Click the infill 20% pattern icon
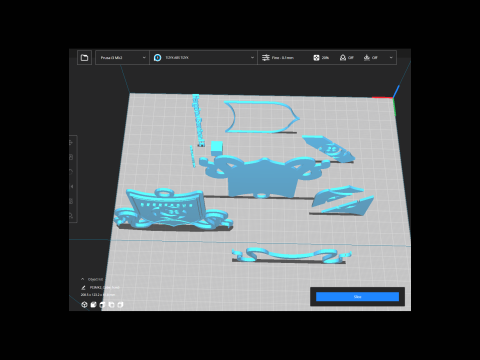The width and height of the screenshot is (480, 360). [x=316, y=58]
